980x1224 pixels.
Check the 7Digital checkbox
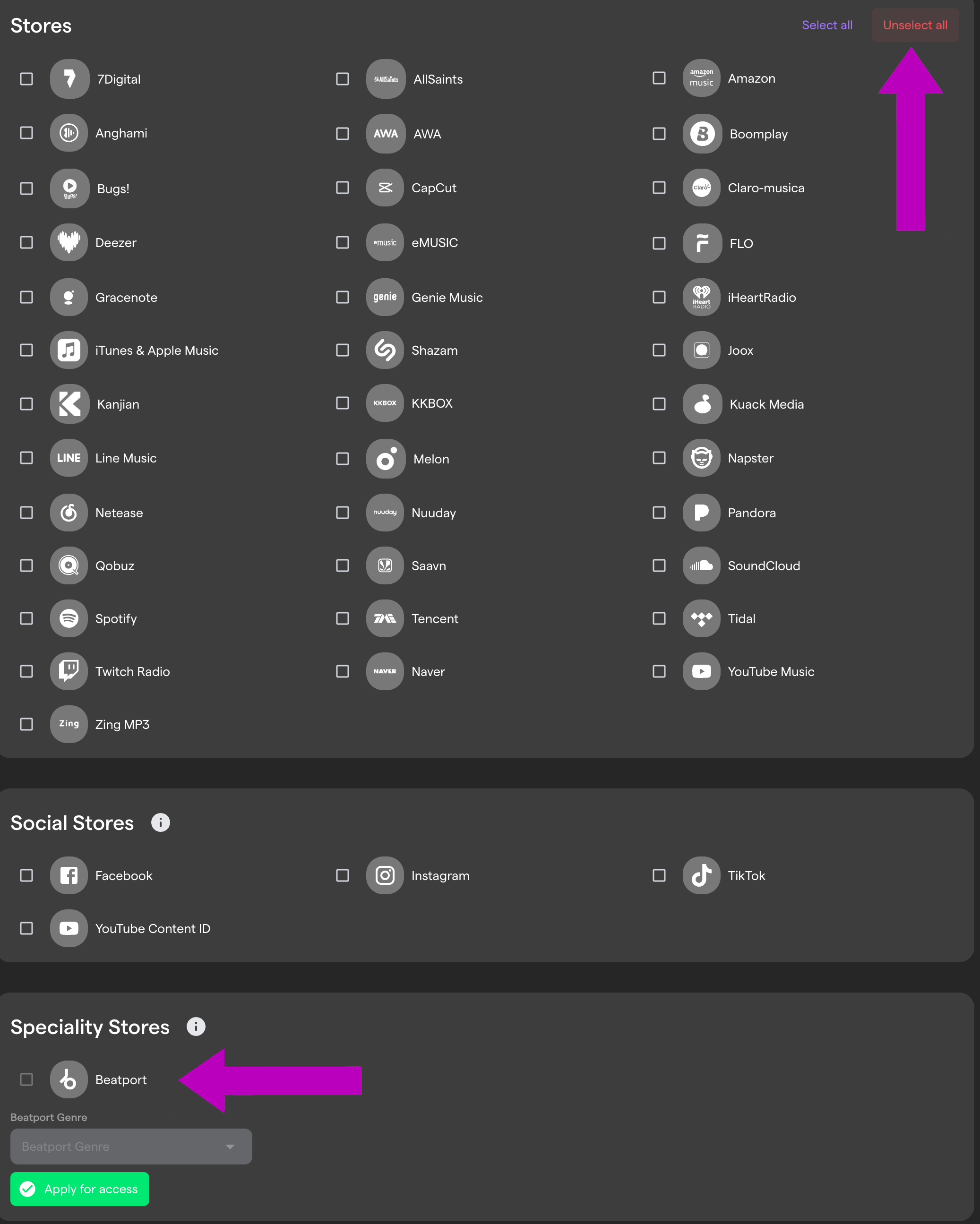(26, 79)
